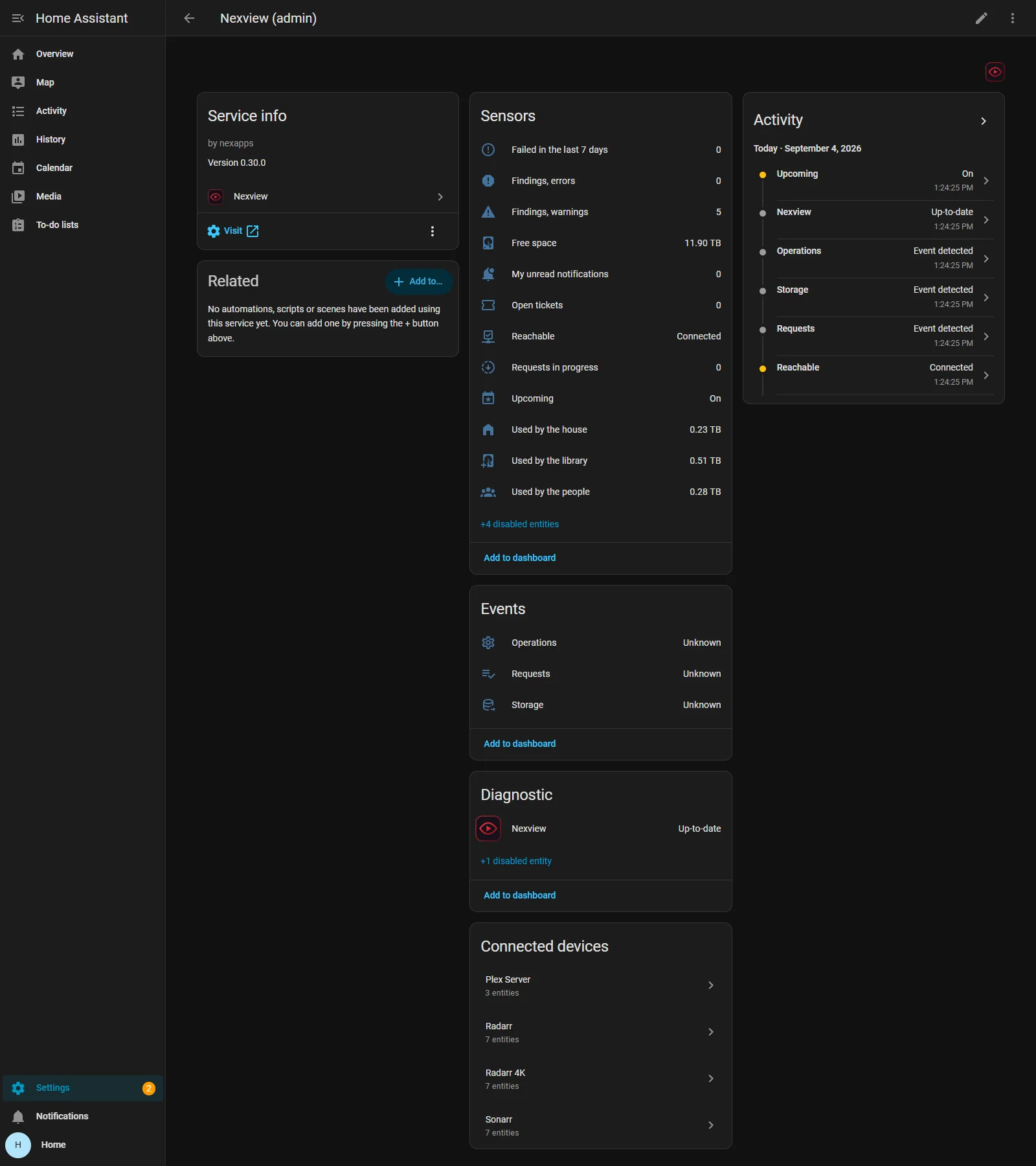Viewport: 1036px width, 1166px height.
Task: Click the Findings, warnings triangle icon
Action: tap(488, 212)
